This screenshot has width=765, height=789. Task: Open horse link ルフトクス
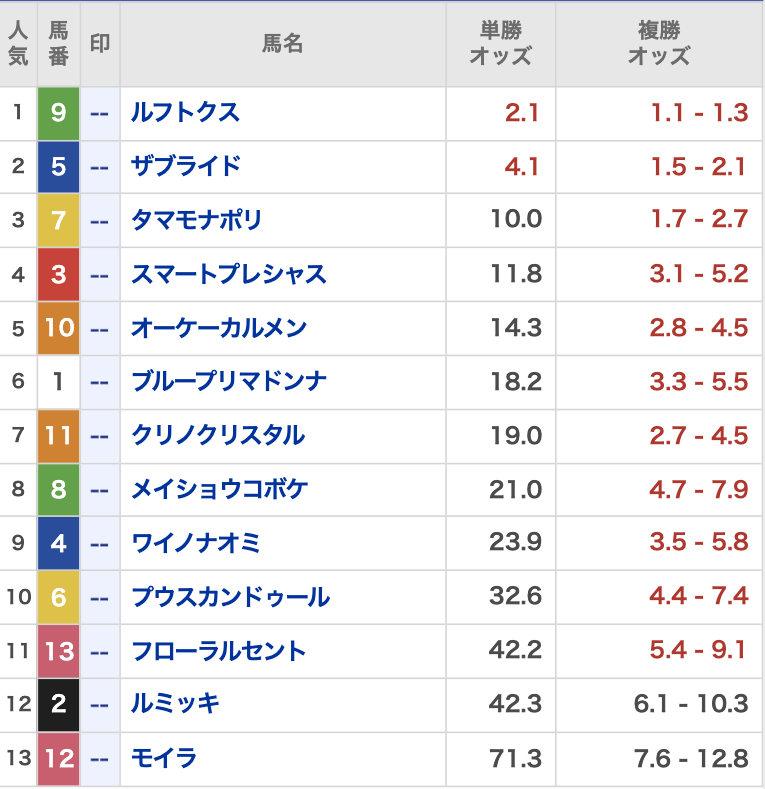pos(186,112)
